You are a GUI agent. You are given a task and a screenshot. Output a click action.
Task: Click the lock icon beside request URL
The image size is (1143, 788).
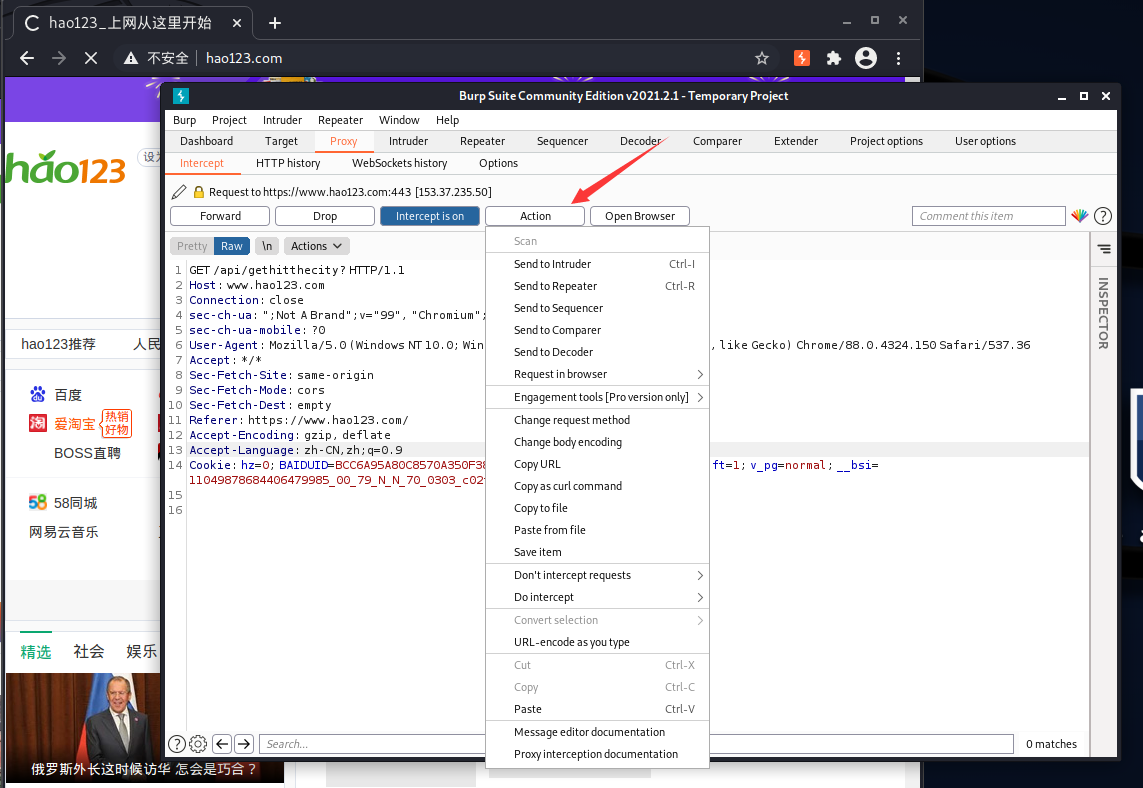(198, 192)
